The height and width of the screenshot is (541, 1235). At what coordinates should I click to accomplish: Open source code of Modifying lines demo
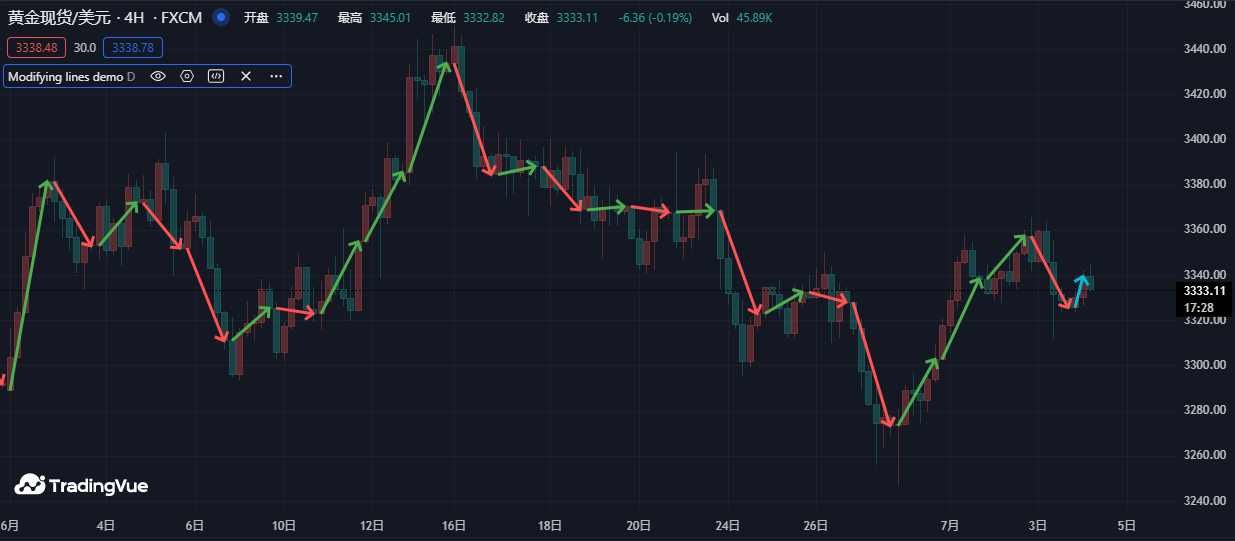pos(215,76)
